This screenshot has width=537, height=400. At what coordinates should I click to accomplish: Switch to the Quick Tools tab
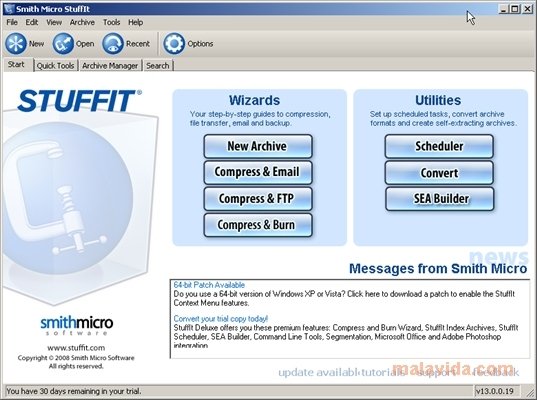tap(55, 65)
